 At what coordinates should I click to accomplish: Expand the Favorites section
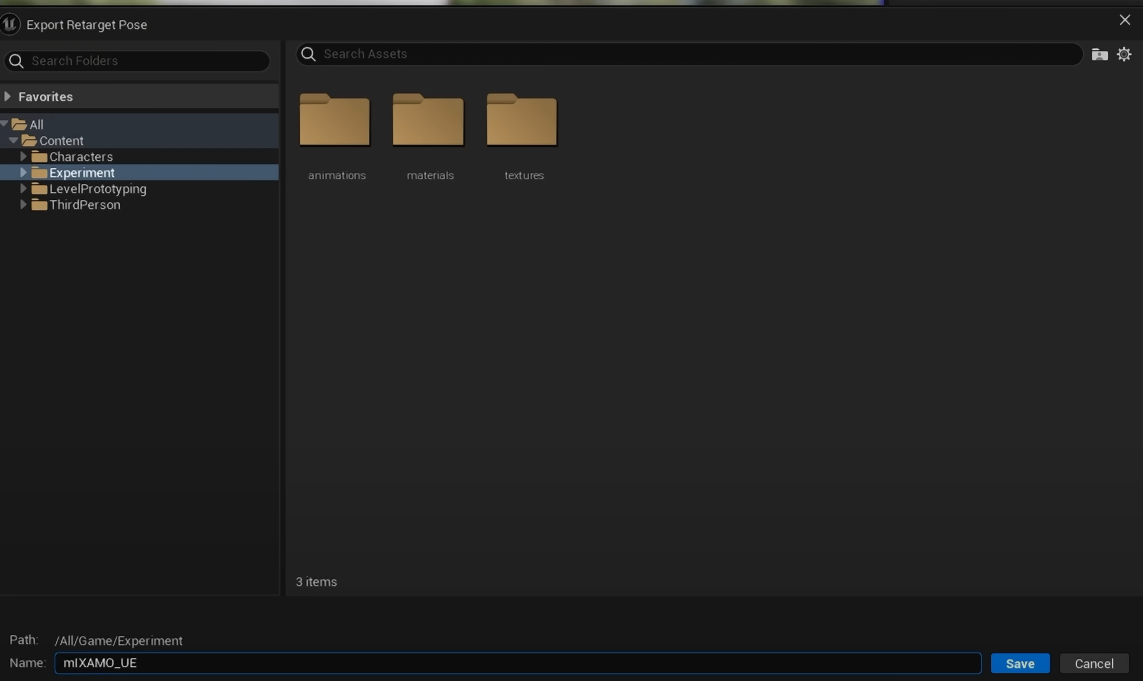[x=7, y=96]
